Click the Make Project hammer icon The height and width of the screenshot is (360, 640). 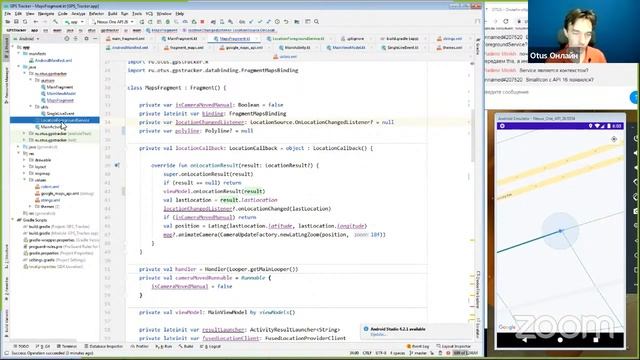point(55,22)
